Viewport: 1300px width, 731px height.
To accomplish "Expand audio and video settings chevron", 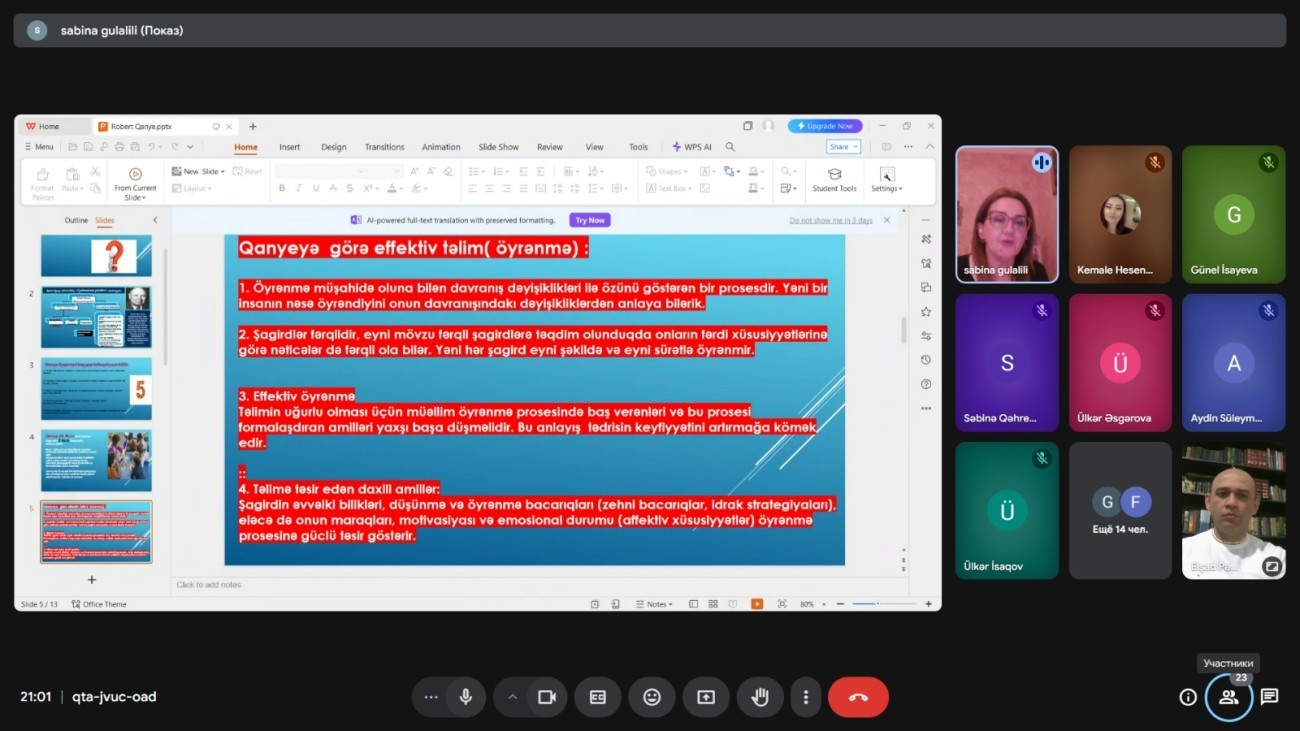I will (x=512, y=697).
